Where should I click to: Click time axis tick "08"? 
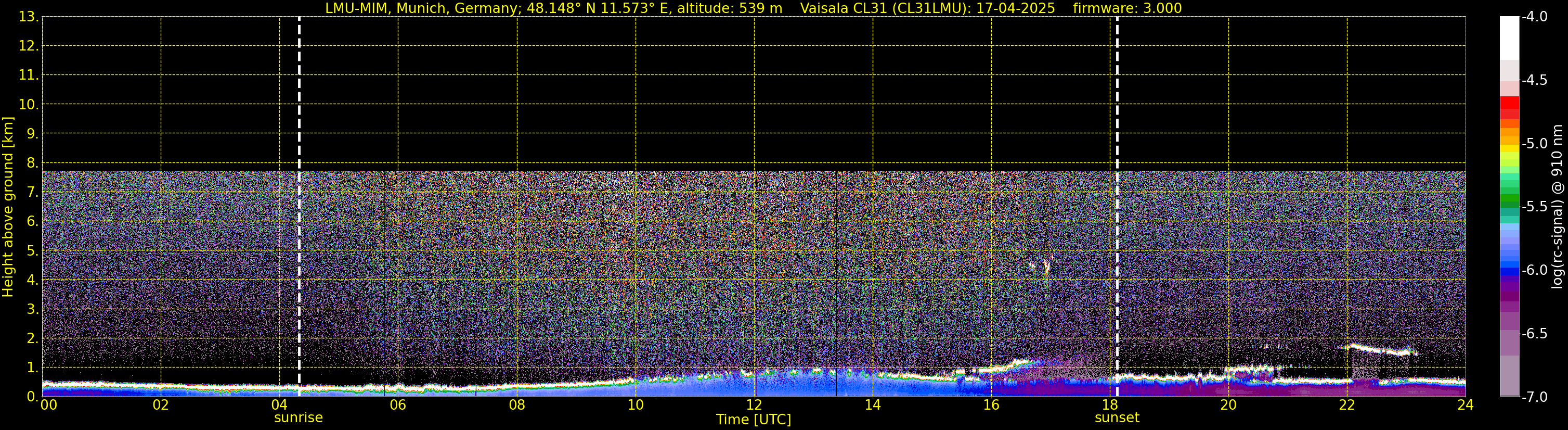coord(517,406)
